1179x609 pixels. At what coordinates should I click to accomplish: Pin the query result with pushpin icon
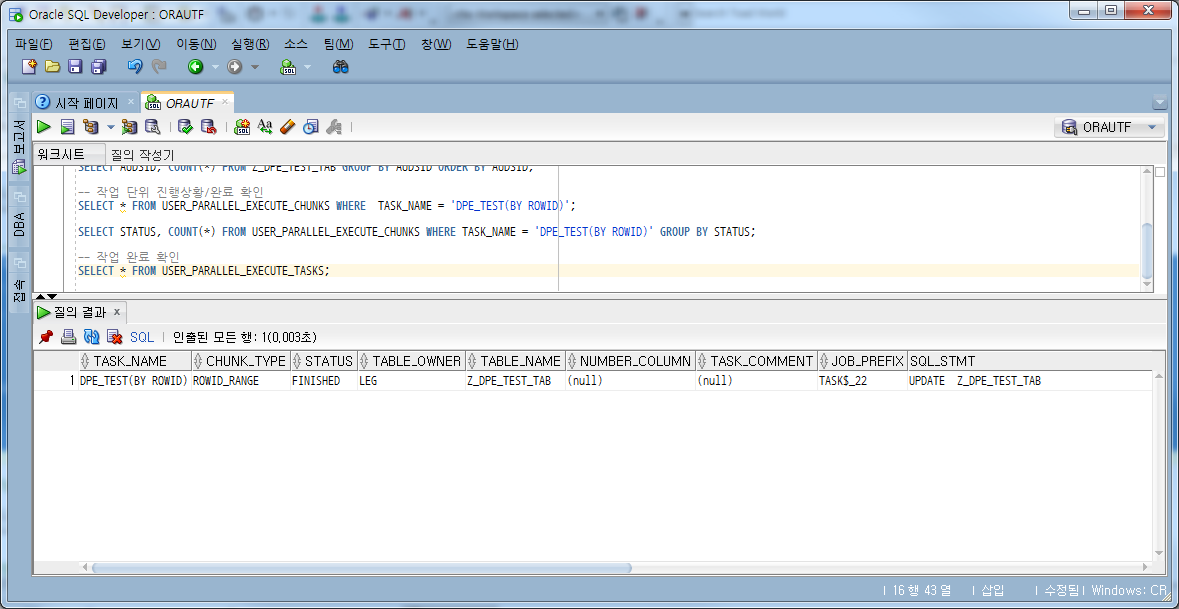pos(46,337)
